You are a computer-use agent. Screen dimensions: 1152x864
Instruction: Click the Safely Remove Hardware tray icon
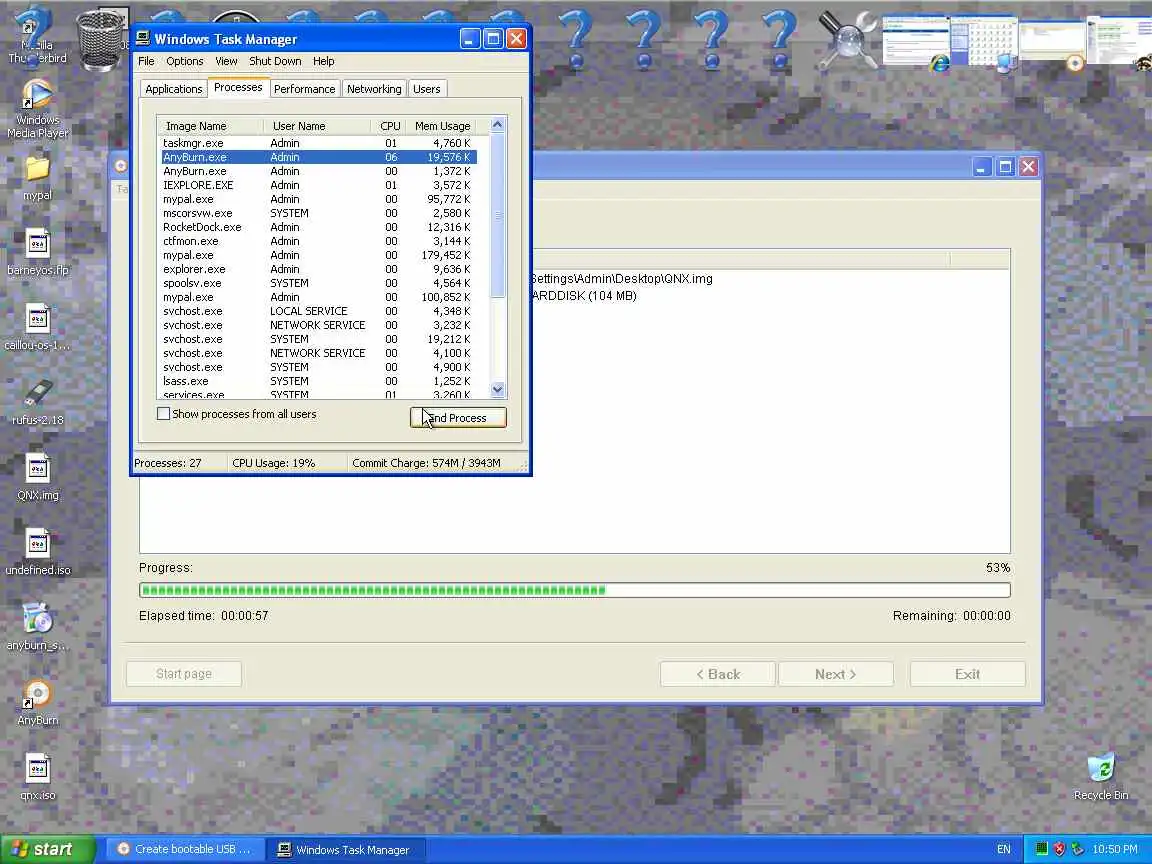[x=1077, y=849]
